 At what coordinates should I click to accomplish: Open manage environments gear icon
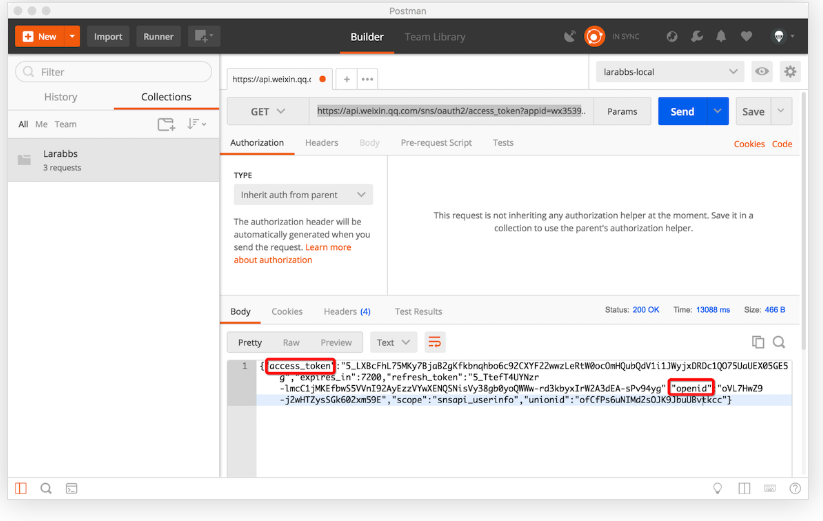790,71
